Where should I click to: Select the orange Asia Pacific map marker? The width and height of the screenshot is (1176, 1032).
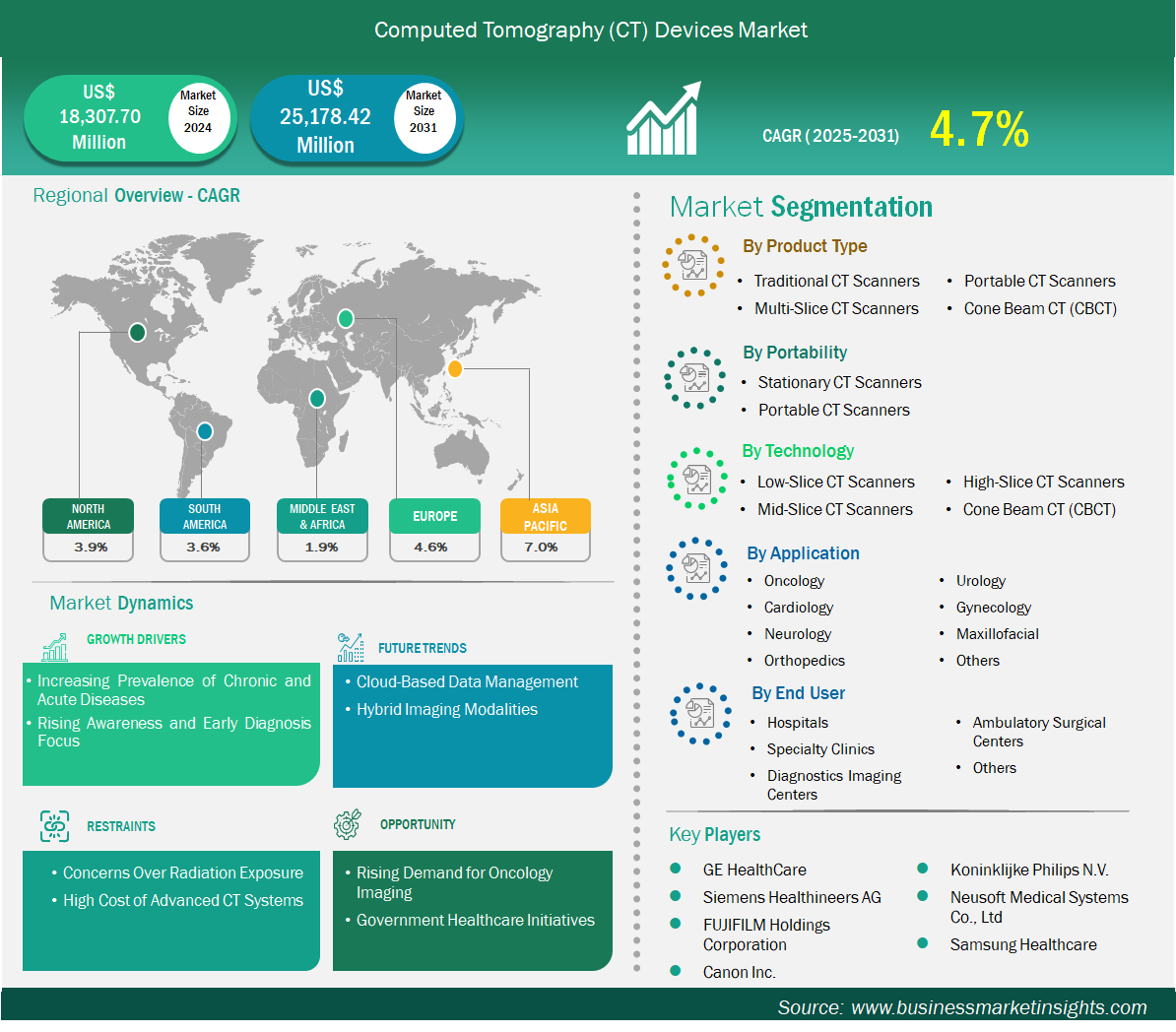[x=455, y=369]
